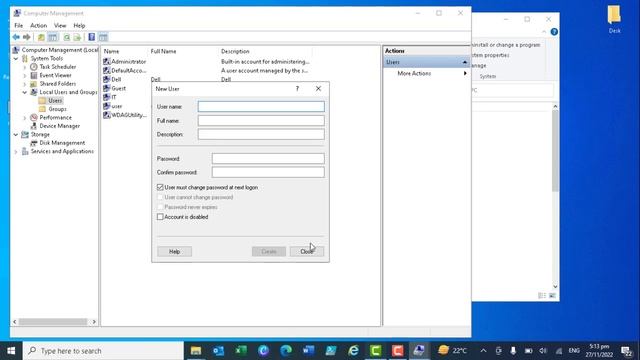Collapse the Local Users and Groups node
Viewport: 640px width, 360px height.
[x=25, y=92]
